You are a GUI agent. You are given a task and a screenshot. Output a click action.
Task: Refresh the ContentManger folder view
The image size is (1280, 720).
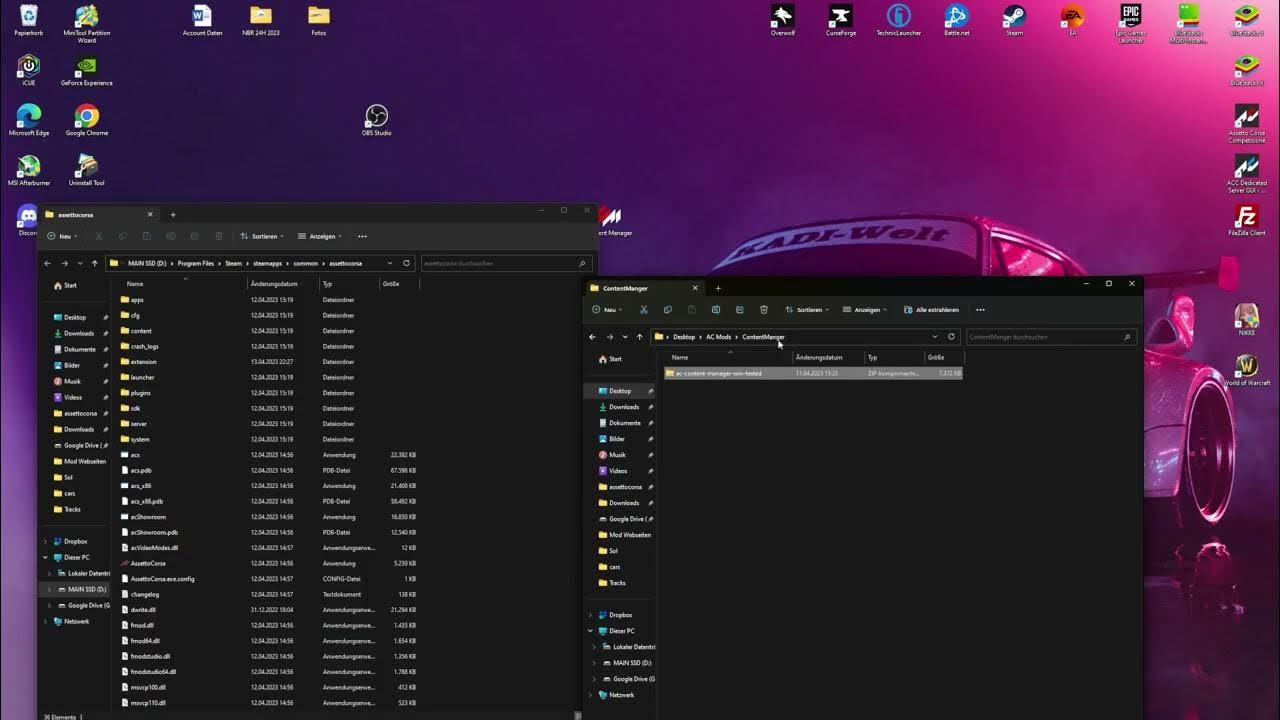[951, 337]
